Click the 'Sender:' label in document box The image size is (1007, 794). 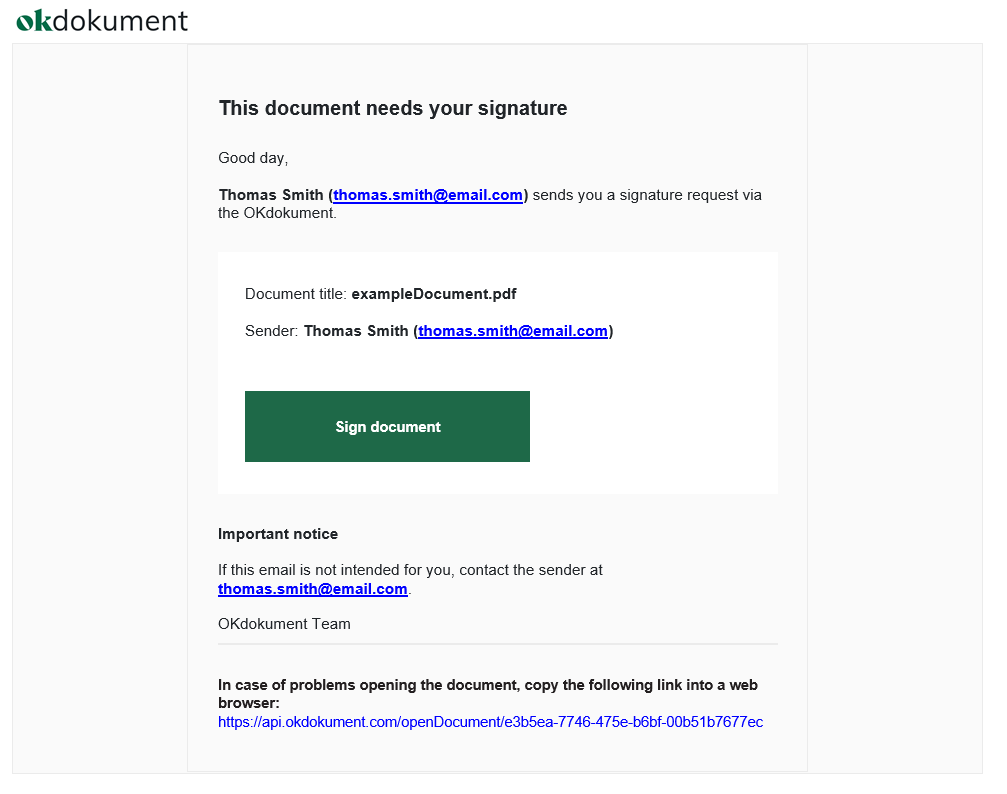tap(271, 331)
